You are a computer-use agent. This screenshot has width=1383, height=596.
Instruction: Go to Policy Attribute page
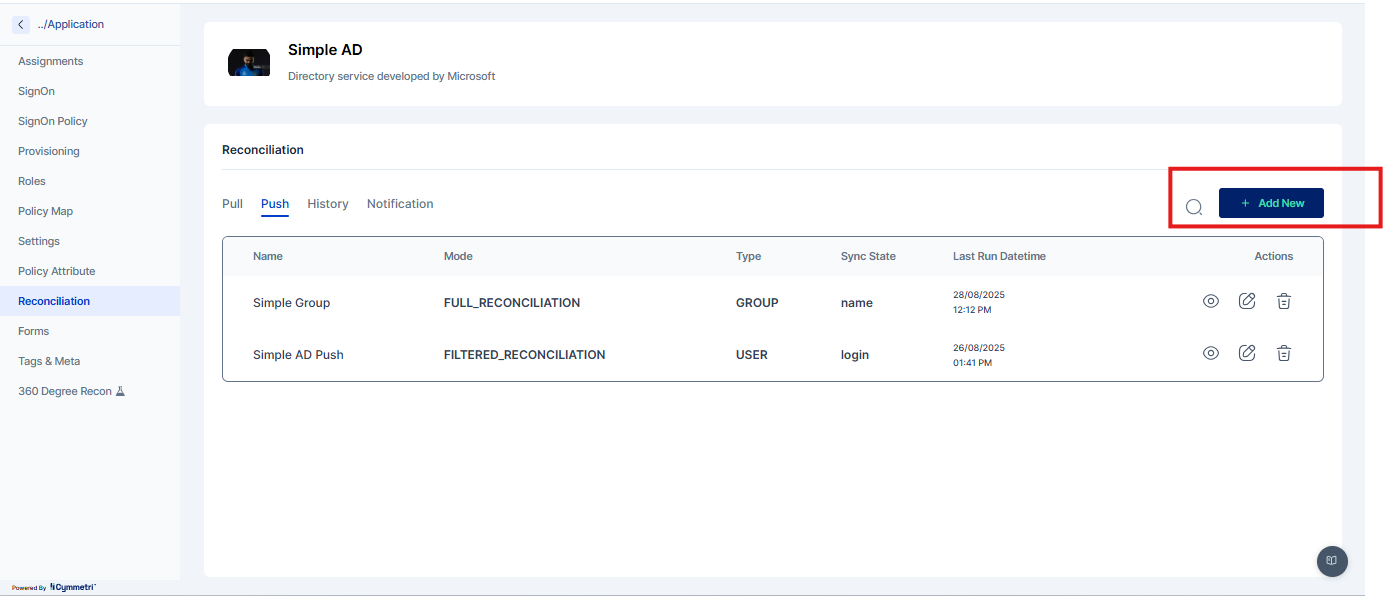point(57,271)
